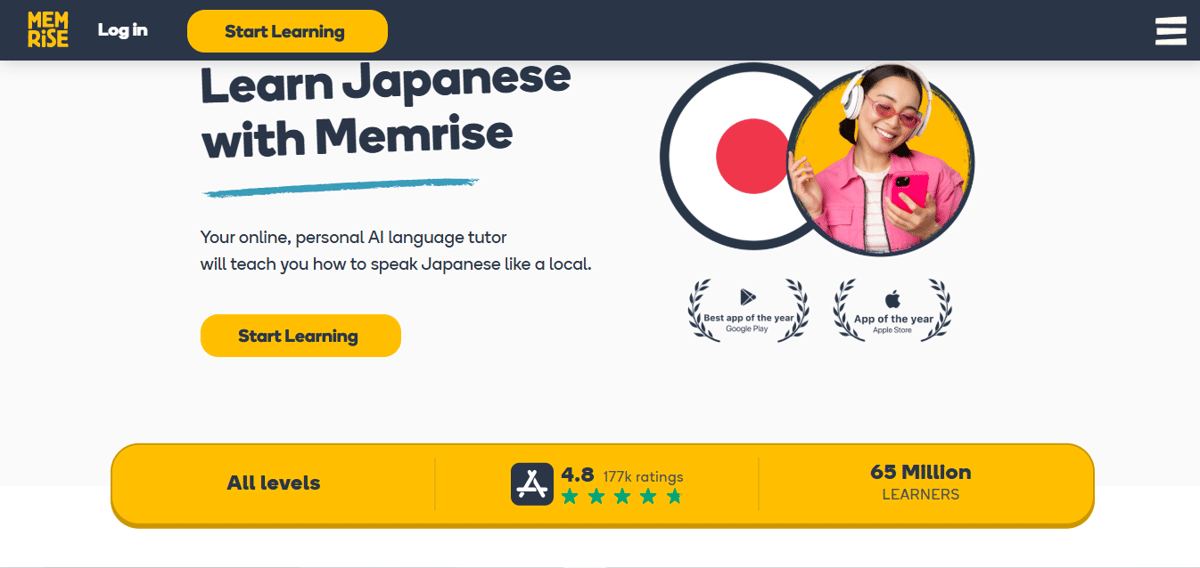This screenshot has height=568, width=1200.
Task: Click the green star rating row
Action: (621, 496)
